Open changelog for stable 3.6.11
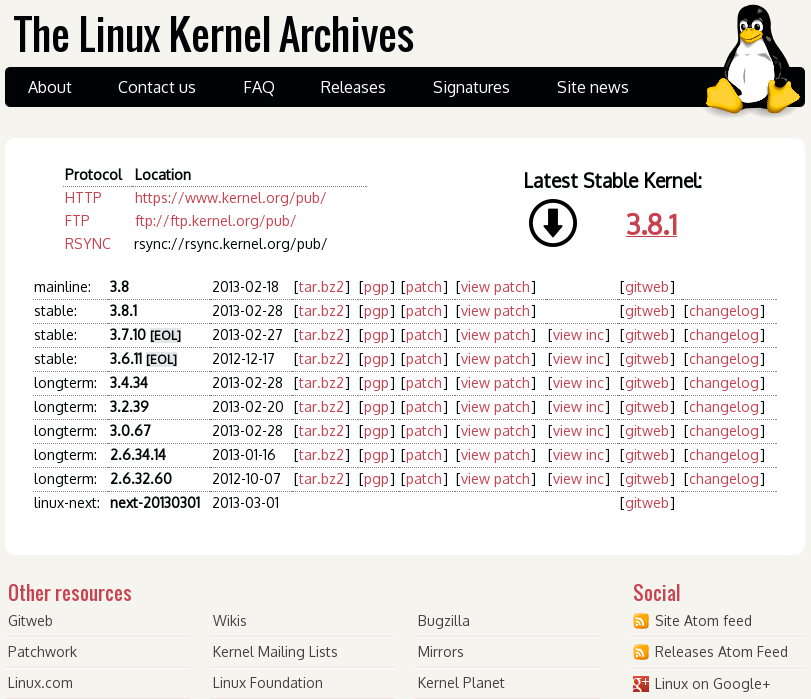Screen dimensions: 811x699 pyautogui.click(x=724, y=359)
